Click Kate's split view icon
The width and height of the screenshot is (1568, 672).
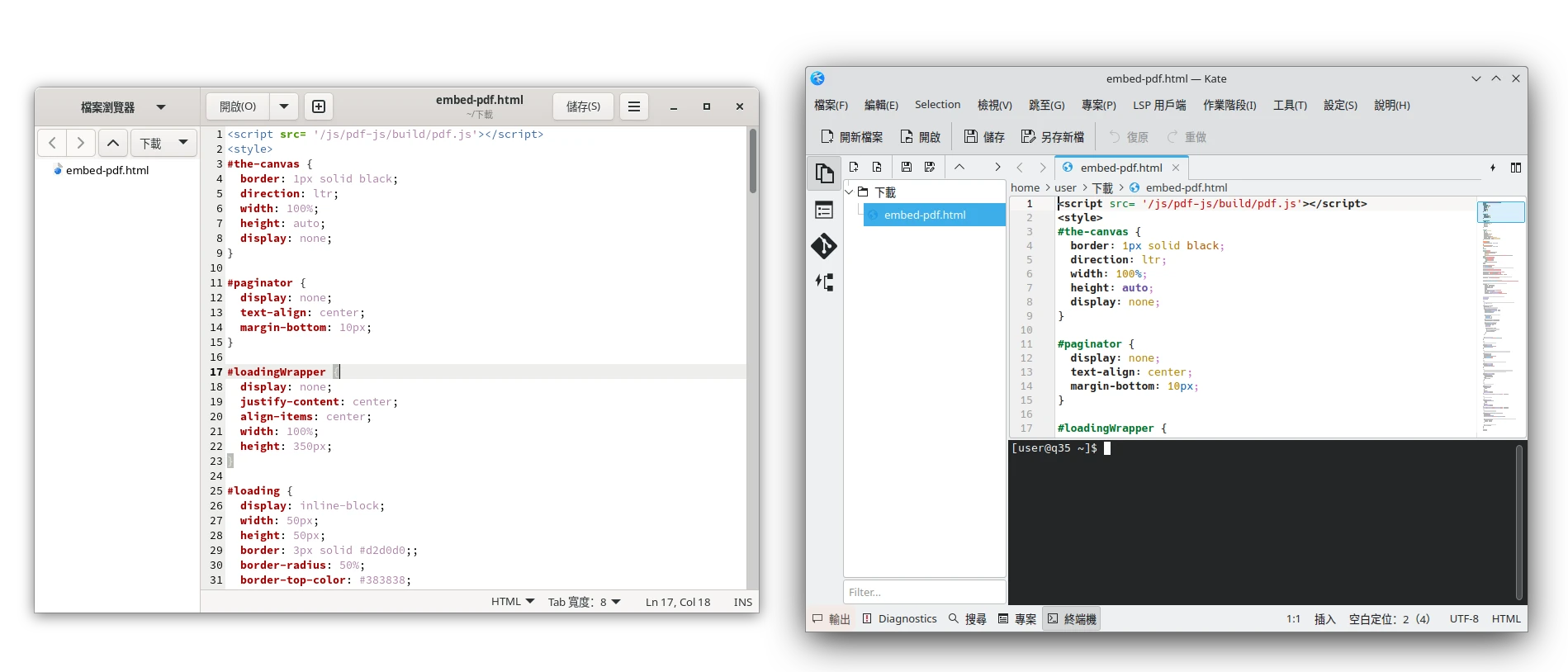coord(1516,168)
